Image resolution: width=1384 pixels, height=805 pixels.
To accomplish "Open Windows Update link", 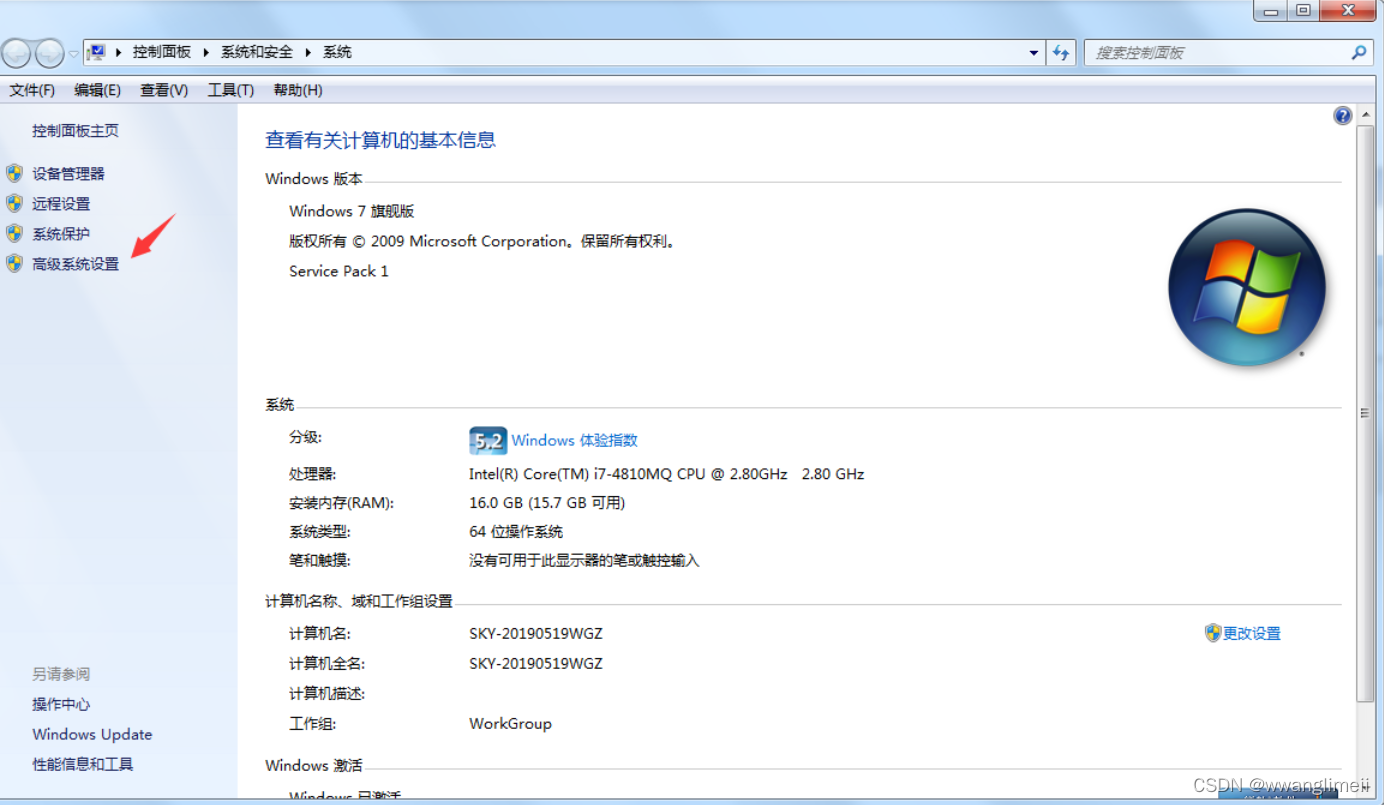I will click(92, 734).
